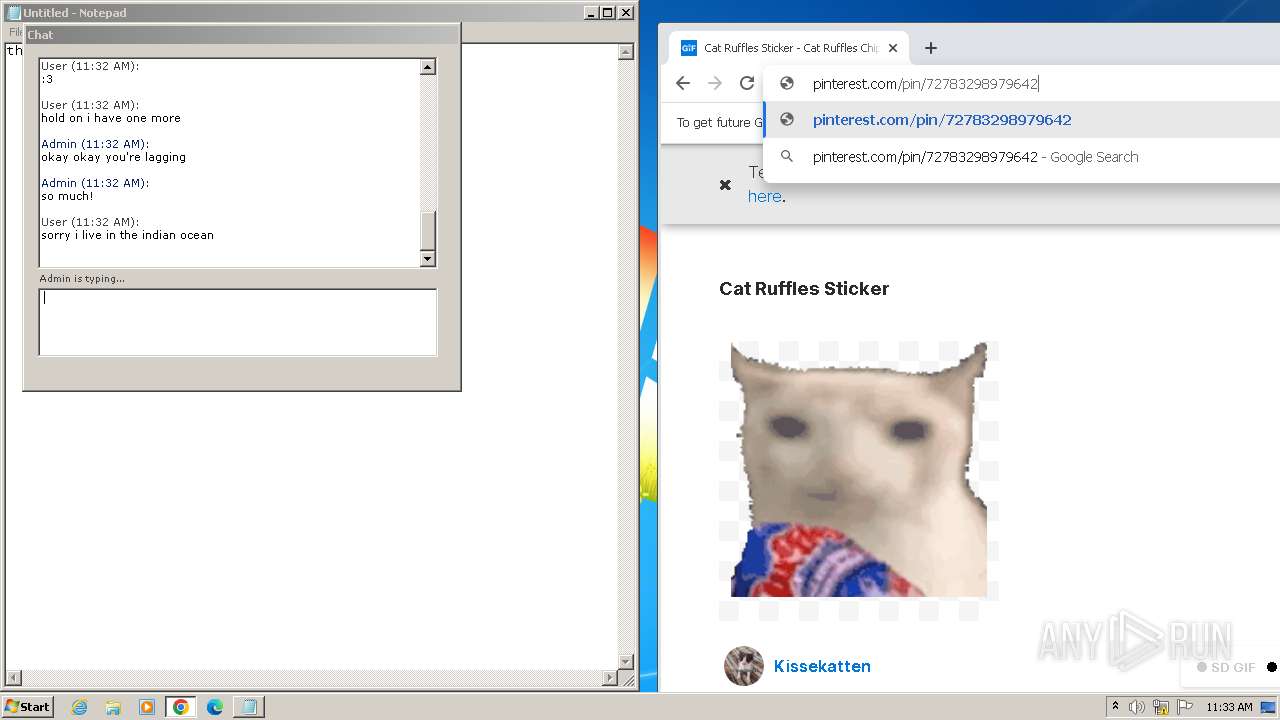The image size is (1280, 720).
Task: Click the chat scrollbar down arrow
Action: coord(428,259)
